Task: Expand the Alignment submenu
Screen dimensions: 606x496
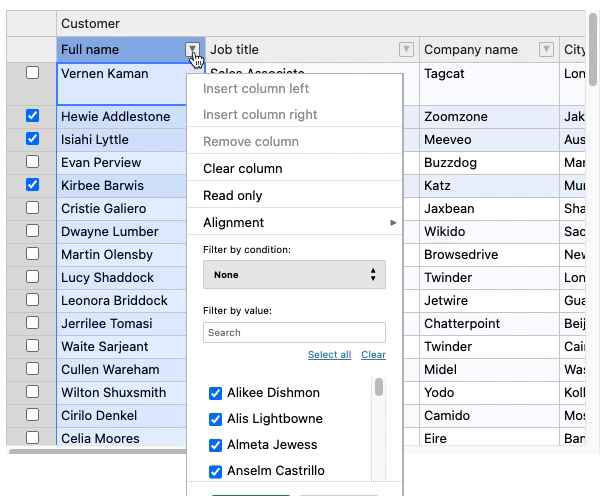Action: (x=294, y=222)
